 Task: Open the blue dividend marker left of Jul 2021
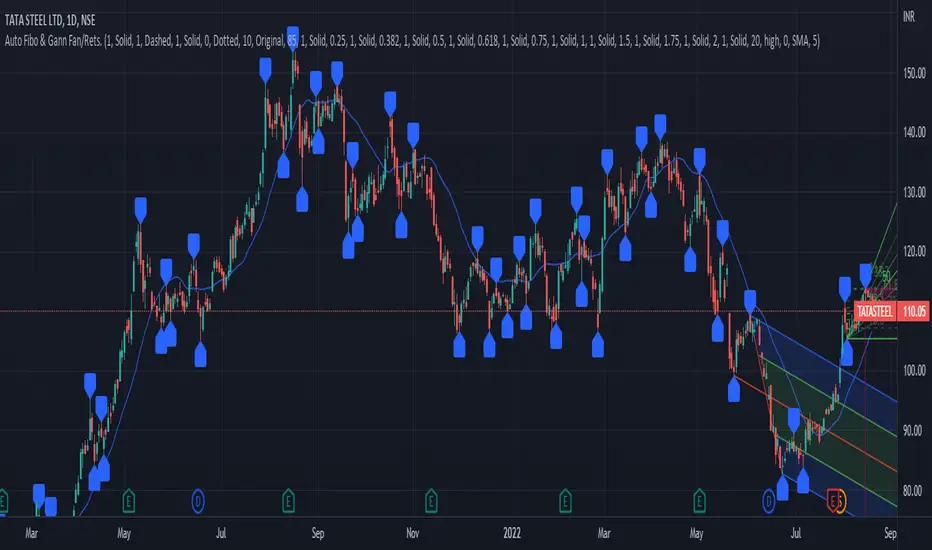(x=198, y=501)
